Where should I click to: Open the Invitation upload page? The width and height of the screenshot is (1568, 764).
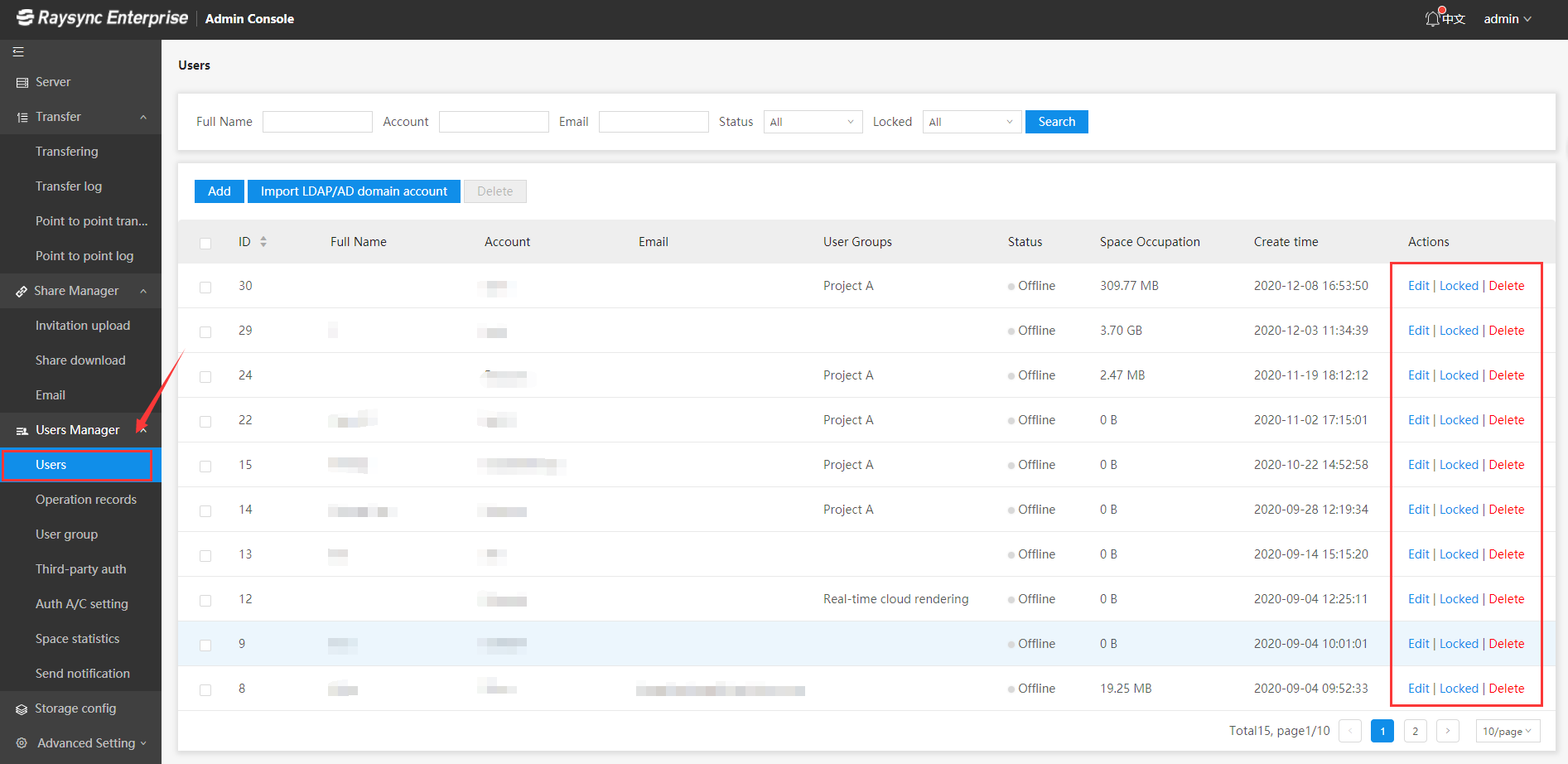(83, 326)
